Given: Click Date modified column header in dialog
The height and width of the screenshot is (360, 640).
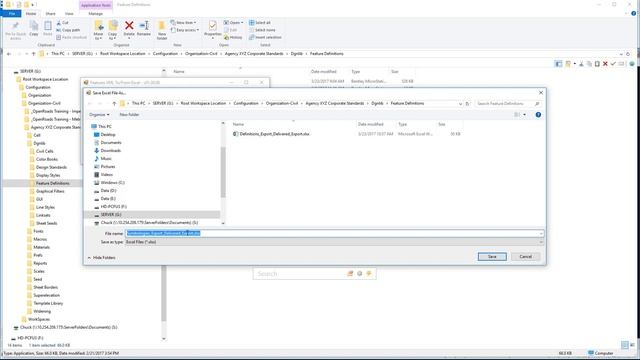Looking at the screenshot, I should tap(371, 124).
